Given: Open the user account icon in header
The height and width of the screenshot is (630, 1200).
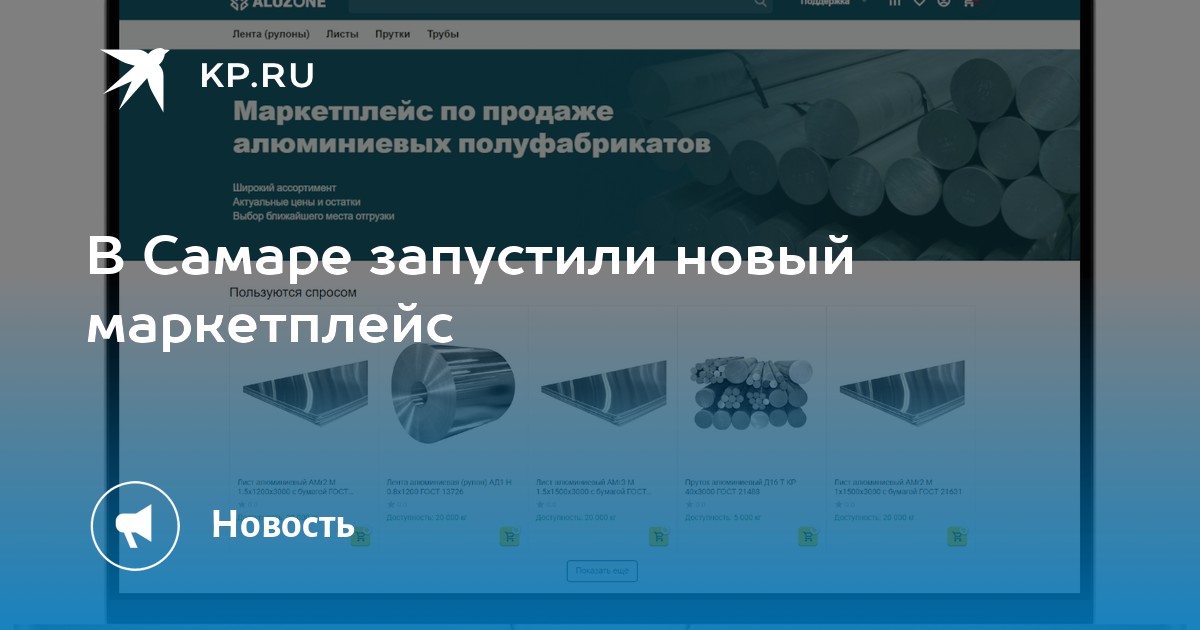Looking at the screenshot, I should (x=943, y=3).
